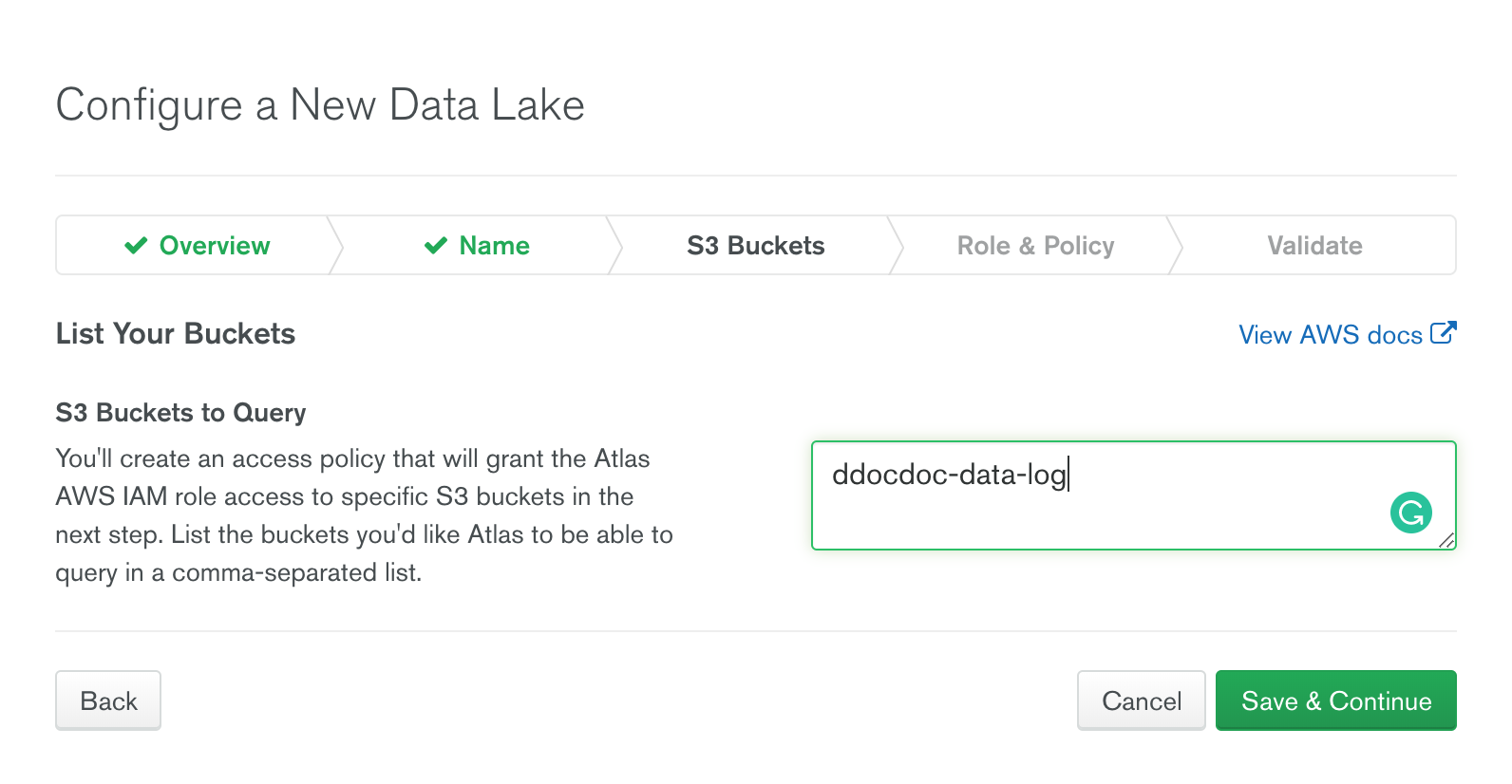Cancel the data lake configuration

click(x=1141, y=700)
